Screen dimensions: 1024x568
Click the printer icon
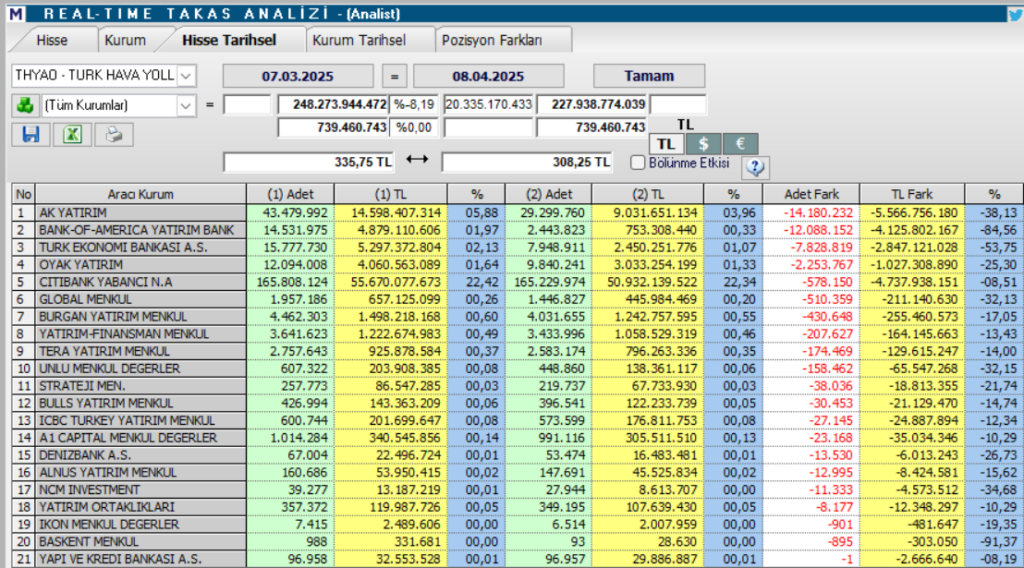(x=114, y=134)
